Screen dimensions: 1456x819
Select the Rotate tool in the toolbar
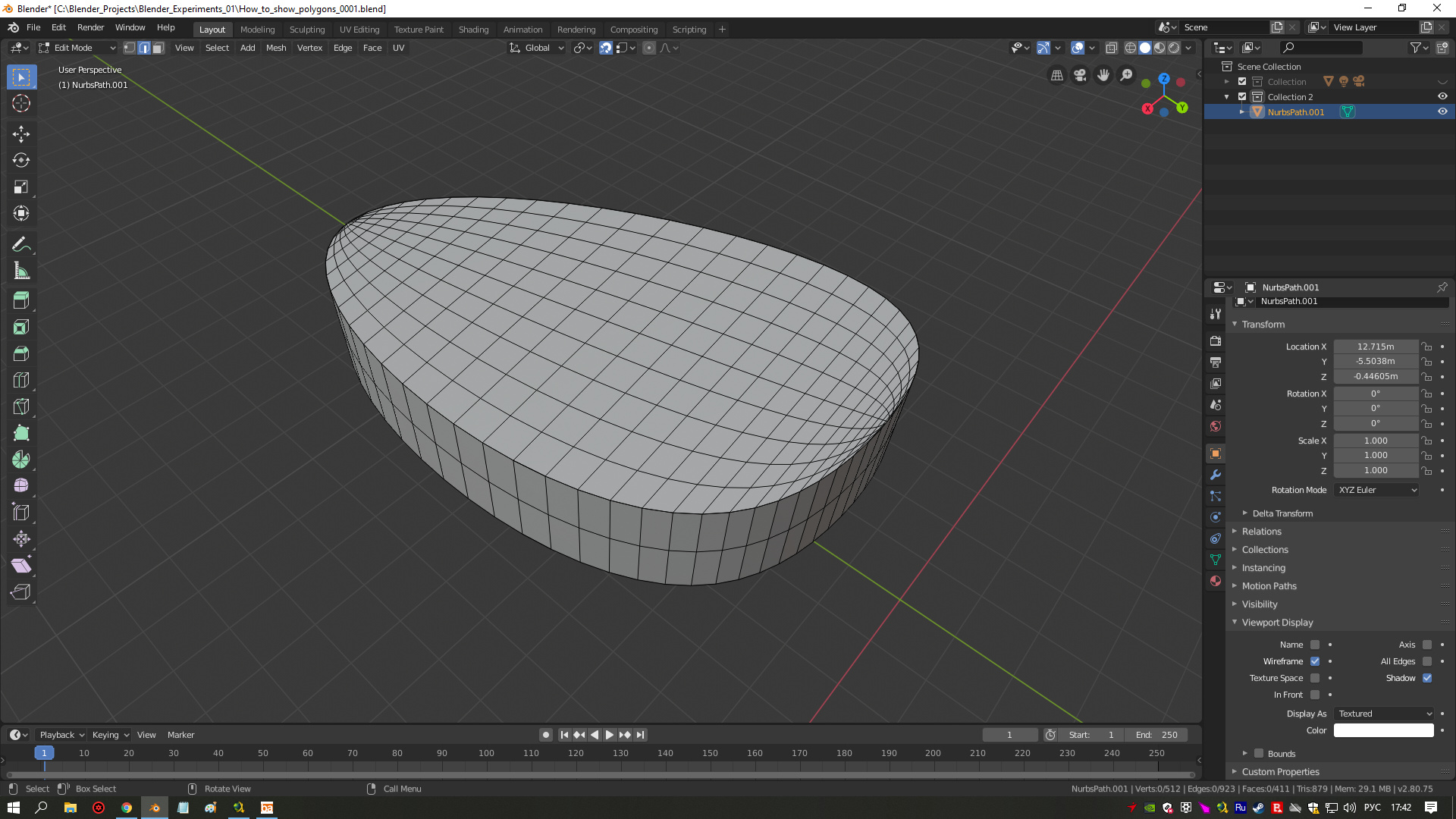click(x=20, y=160)
